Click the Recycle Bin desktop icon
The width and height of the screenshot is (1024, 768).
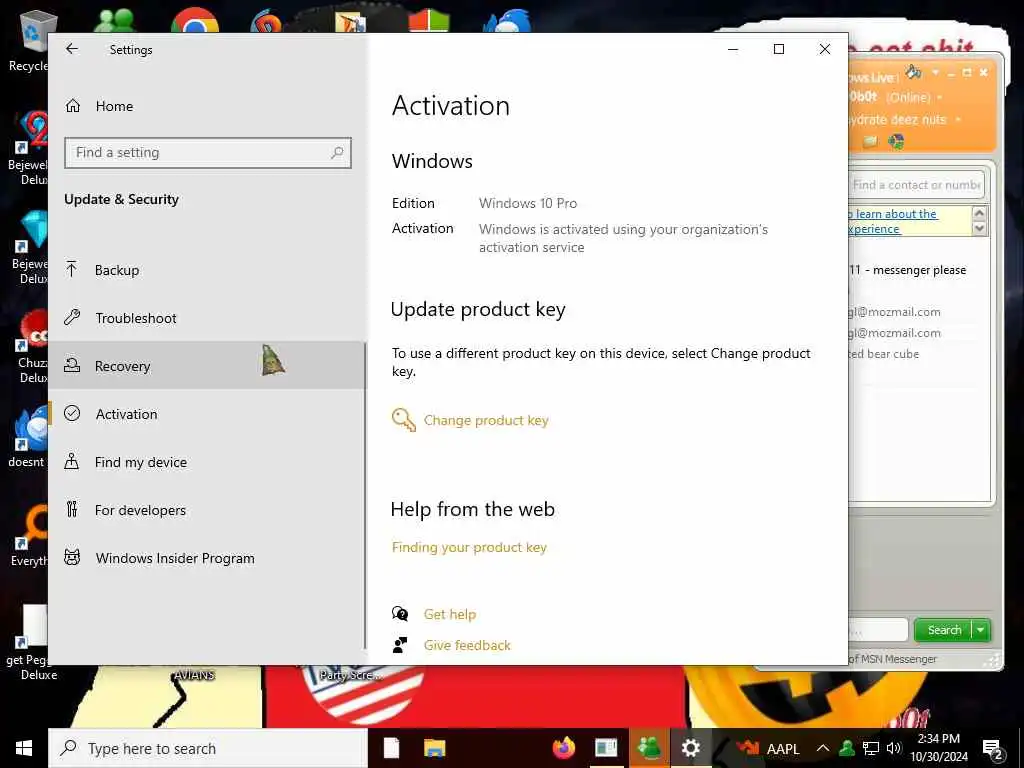[28, 40]
